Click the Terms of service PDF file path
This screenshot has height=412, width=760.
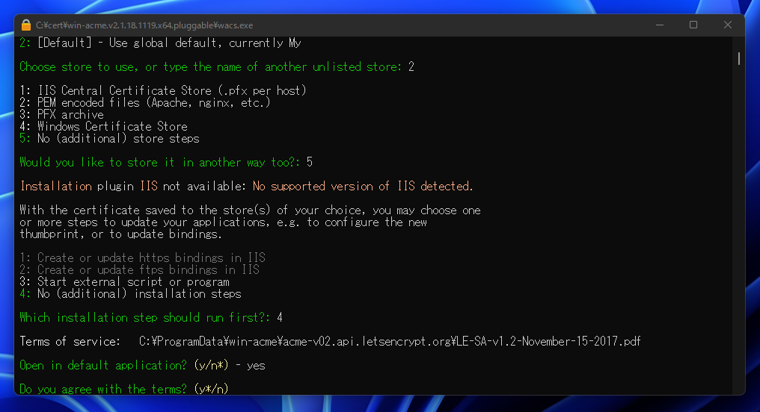tap(390, 342)
